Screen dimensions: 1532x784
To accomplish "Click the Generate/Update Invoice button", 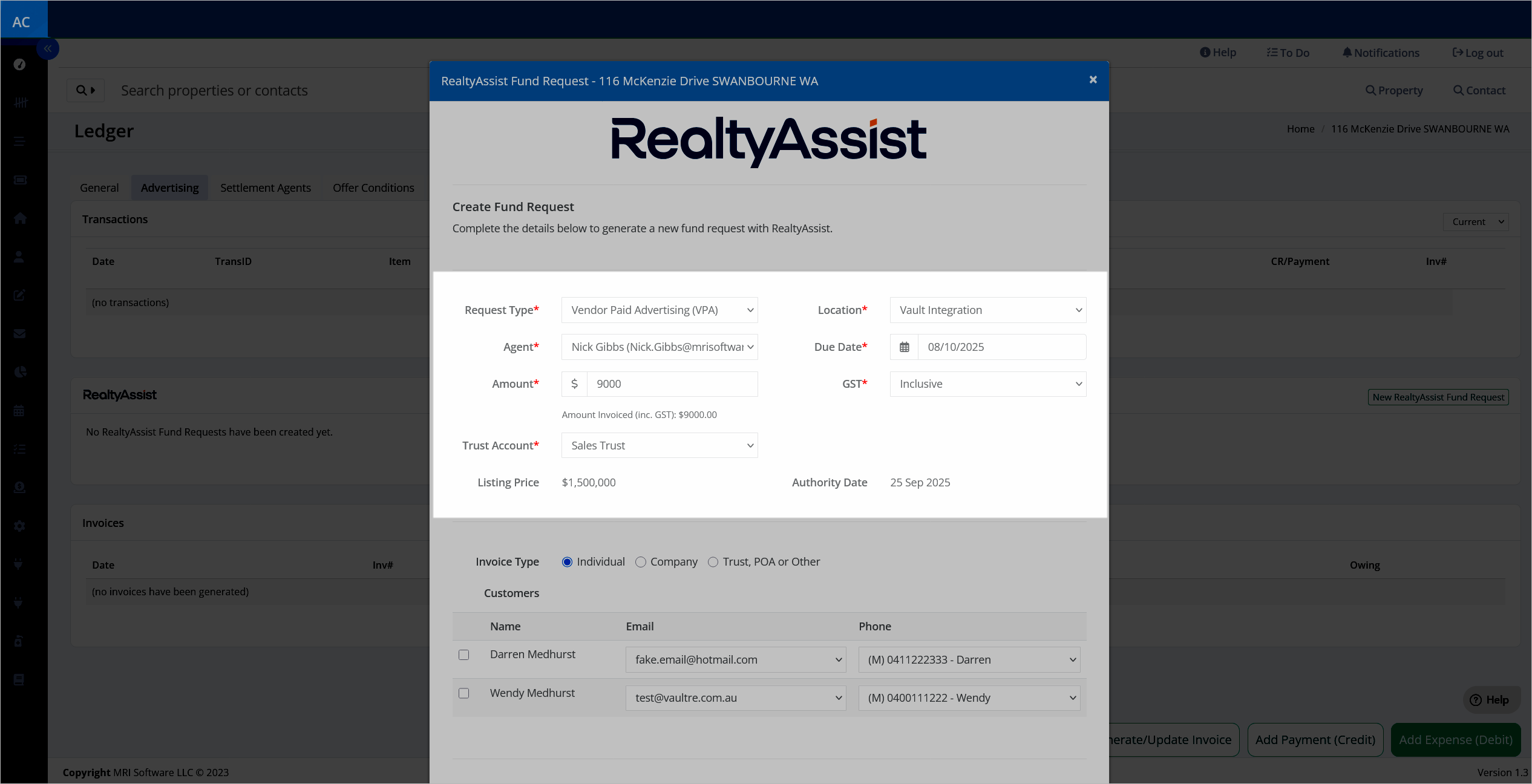I will (x=1174, y=740).
